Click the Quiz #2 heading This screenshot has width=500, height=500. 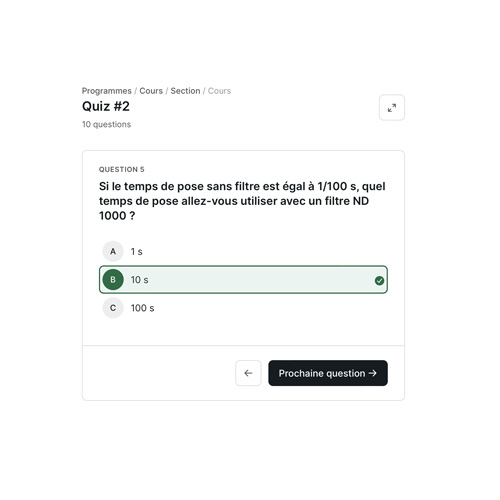tap(106, 106)
